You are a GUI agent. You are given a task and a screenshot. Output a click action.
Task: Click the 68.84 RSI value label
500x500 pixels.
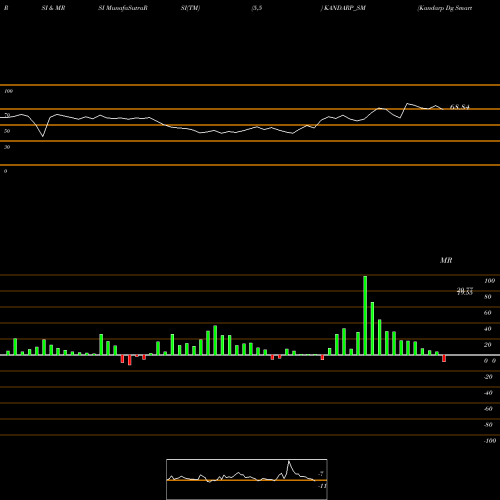coord(460,107)
